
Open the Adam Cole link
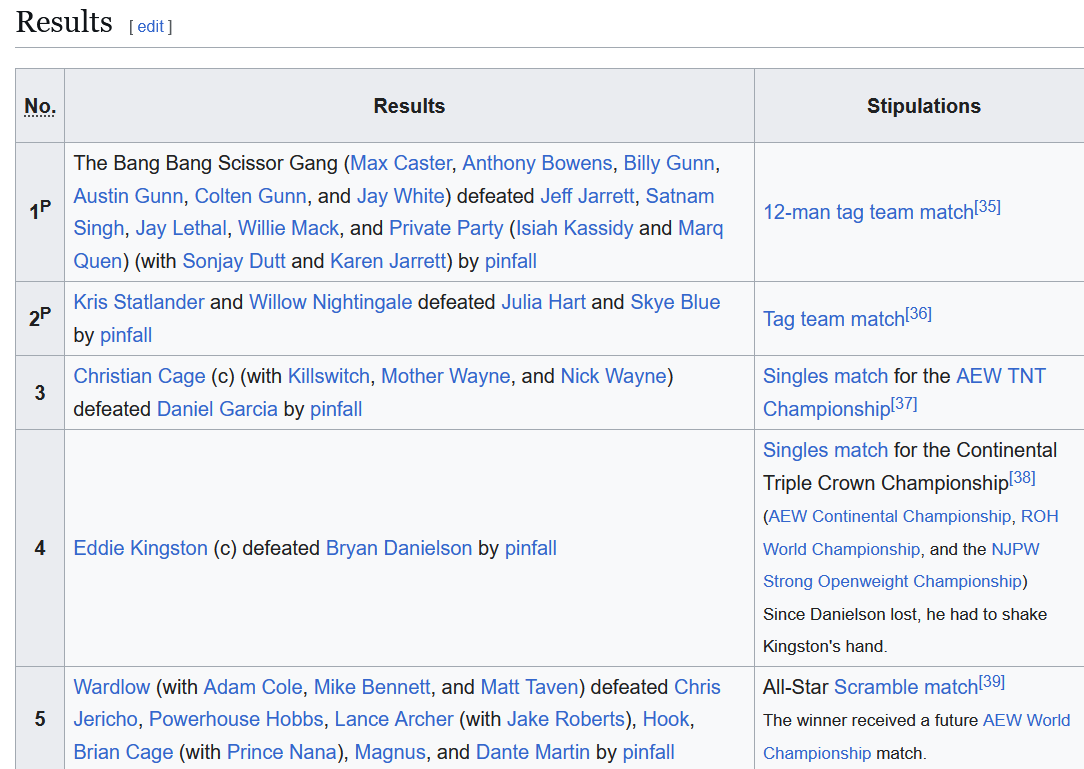(253, 687)
